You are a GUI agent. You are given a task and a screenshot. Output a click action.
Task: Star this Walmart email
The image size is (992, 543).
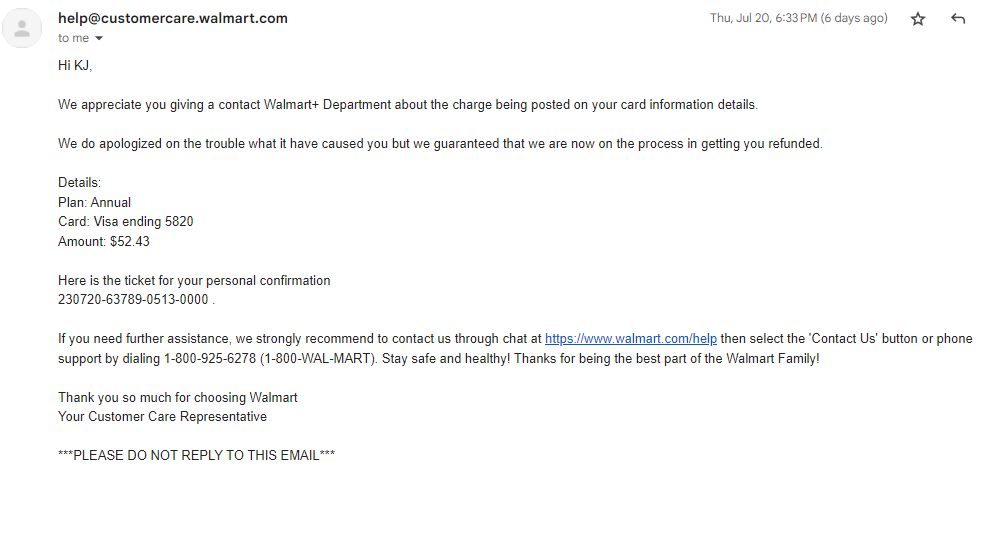coord(918,19)
